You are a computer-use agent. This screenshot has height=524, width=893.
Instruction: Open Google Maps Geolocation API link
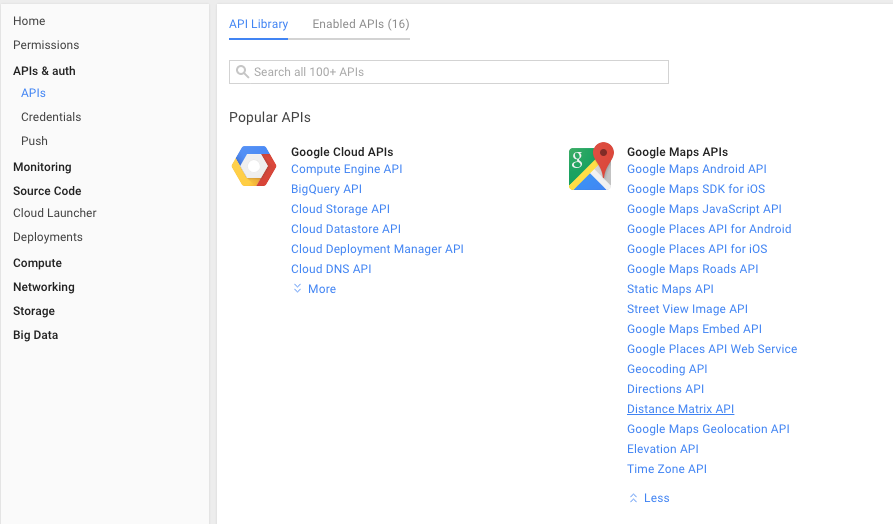point(708,429)
